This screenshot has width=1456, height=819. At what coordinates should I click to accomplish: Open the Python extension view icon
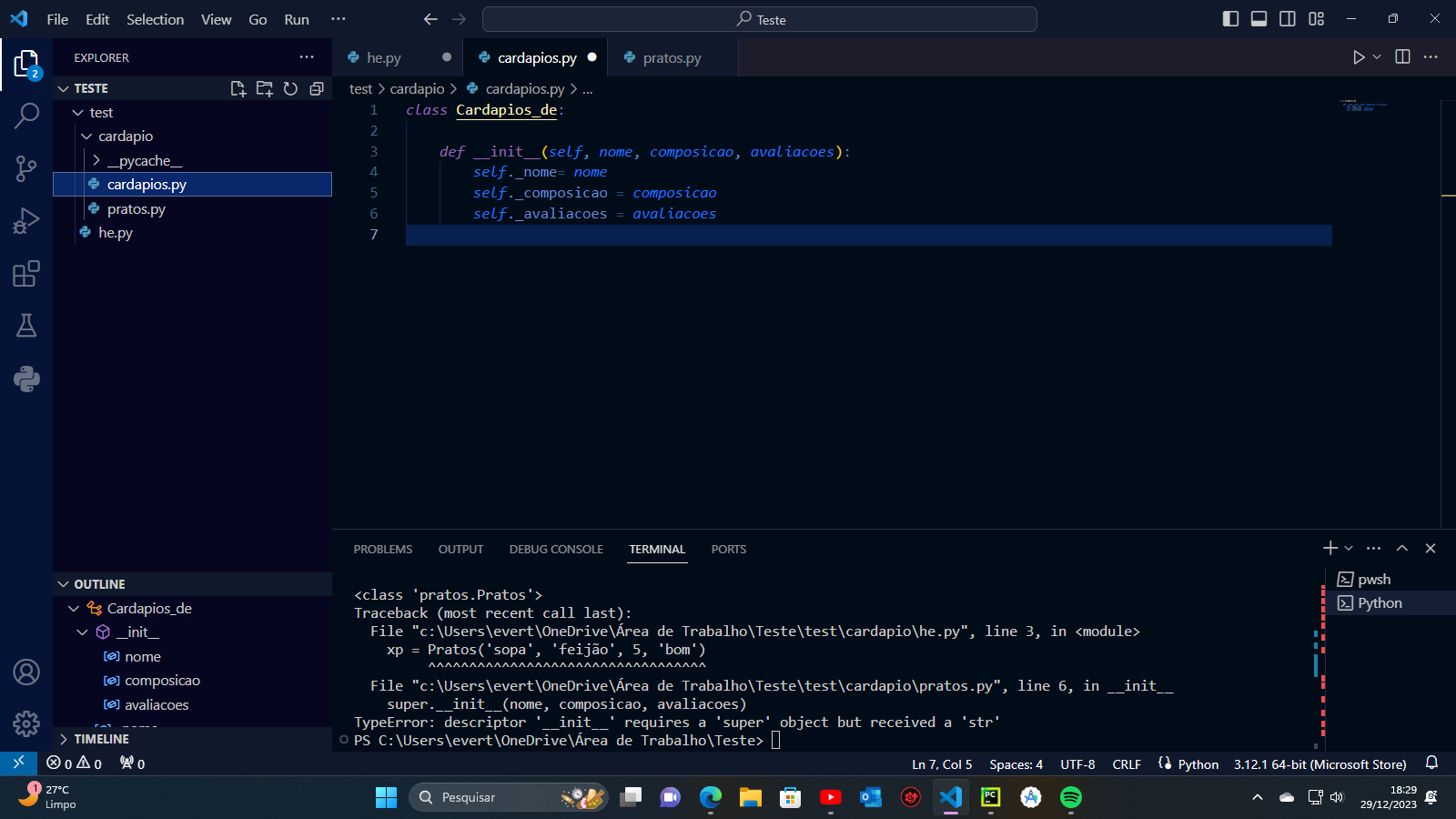26,379
